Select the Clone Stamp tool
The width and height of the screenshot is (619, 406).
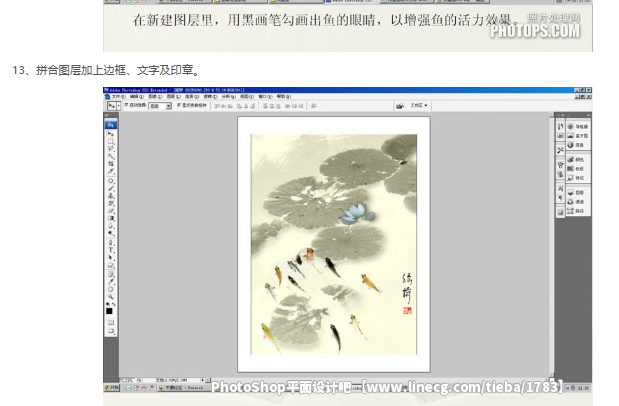111,195
